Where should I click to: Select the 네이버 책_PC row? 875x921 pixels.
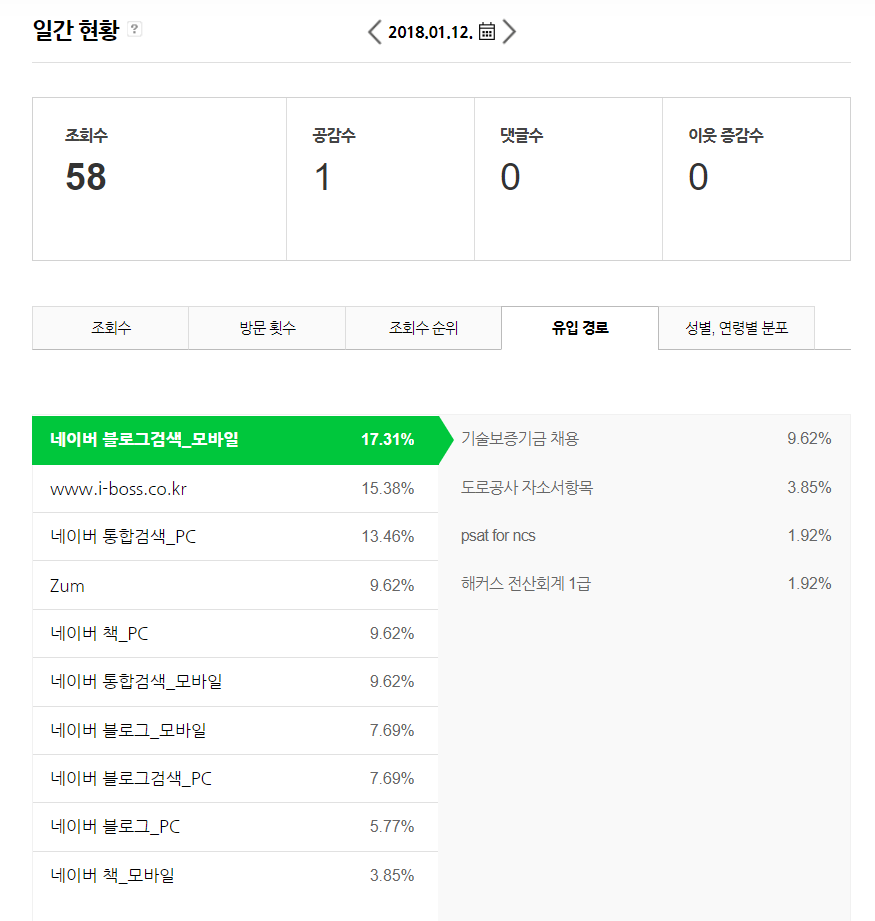point(235,634)
